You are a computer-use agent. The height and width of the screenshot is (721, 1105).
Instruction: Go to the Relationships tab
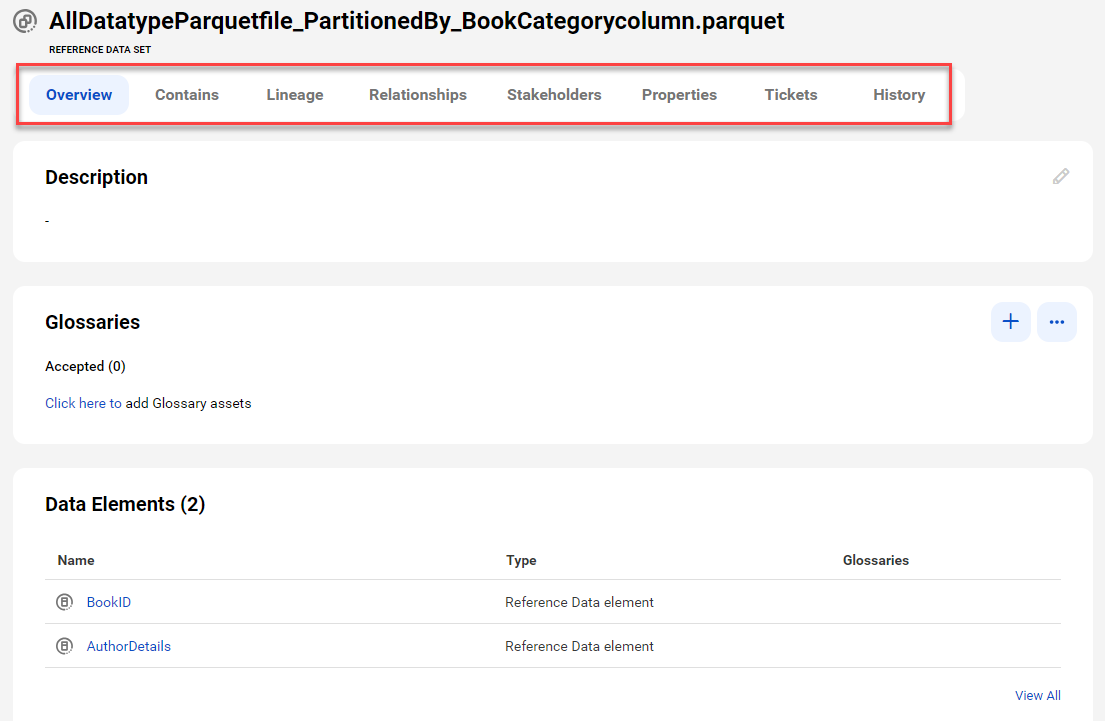pyautogui.click(x=418, y=94)
